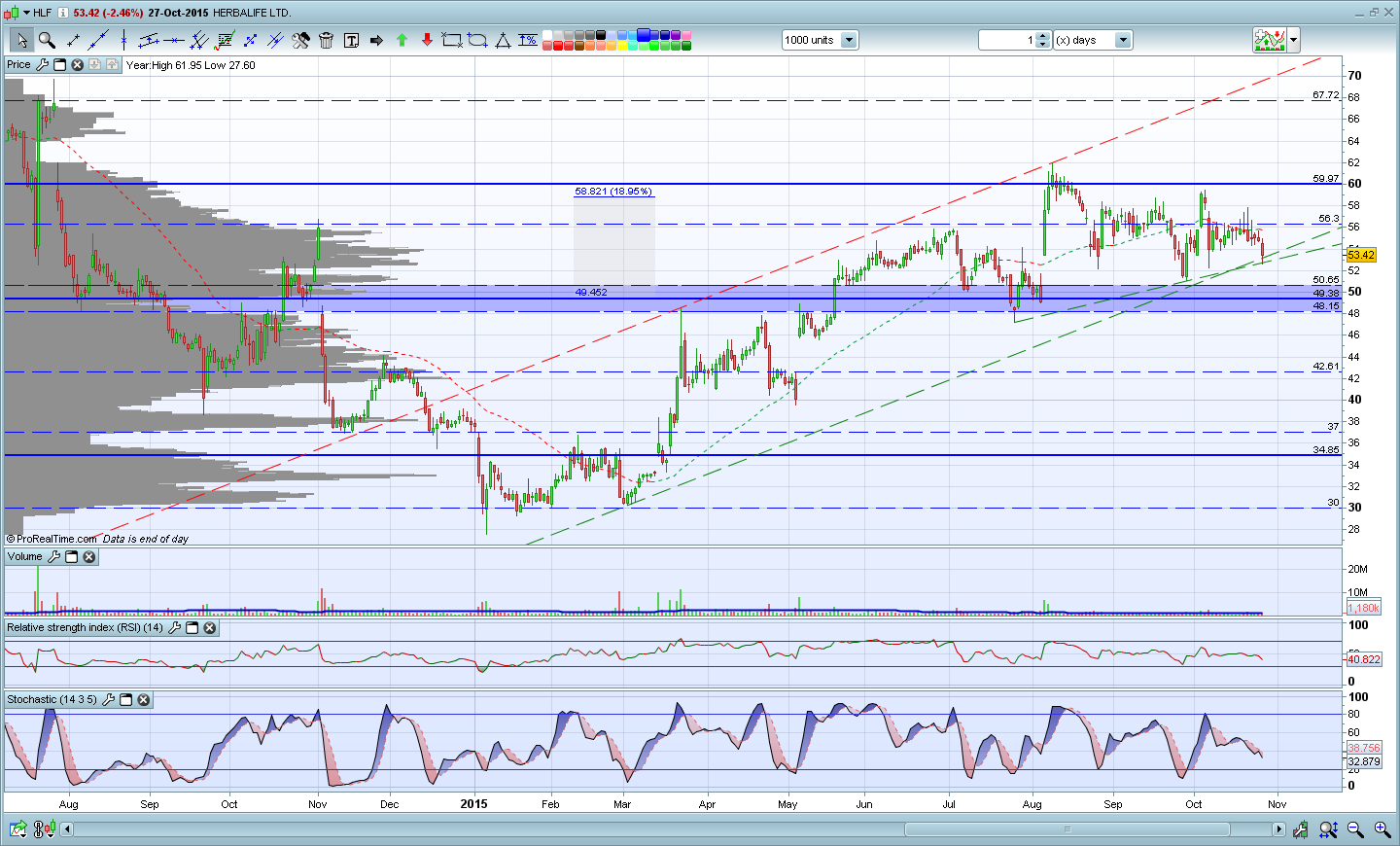
Task: Insert a green up arrow marker
Action: 402,40
